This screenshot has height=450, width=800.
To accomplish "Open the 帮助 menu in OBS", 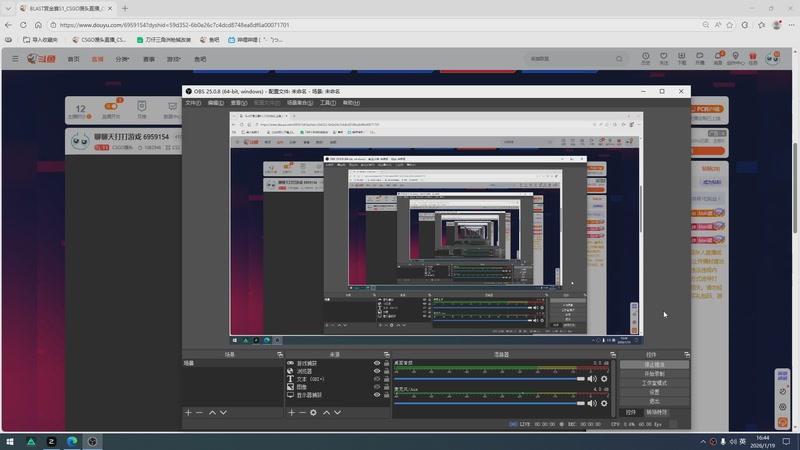I will [351, 103].
